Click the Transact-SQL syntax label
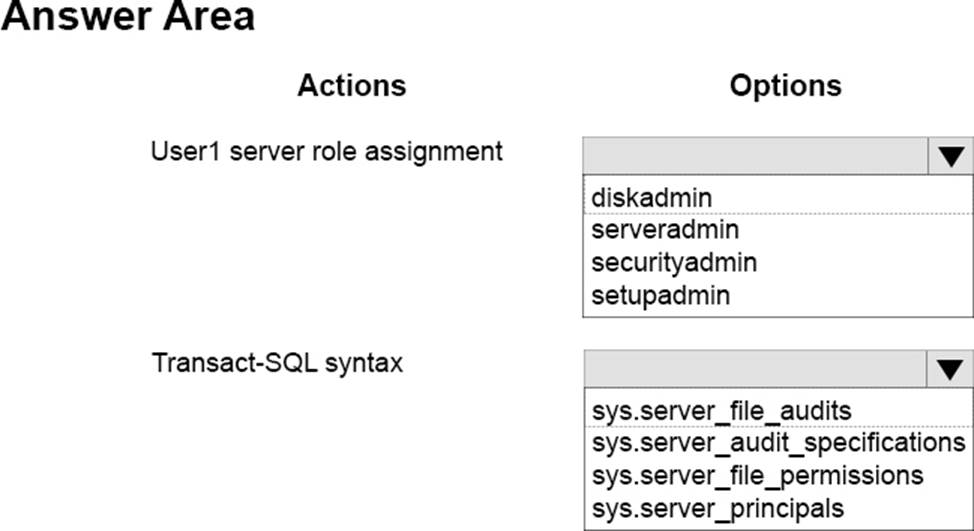 click(x=277, y=362)
